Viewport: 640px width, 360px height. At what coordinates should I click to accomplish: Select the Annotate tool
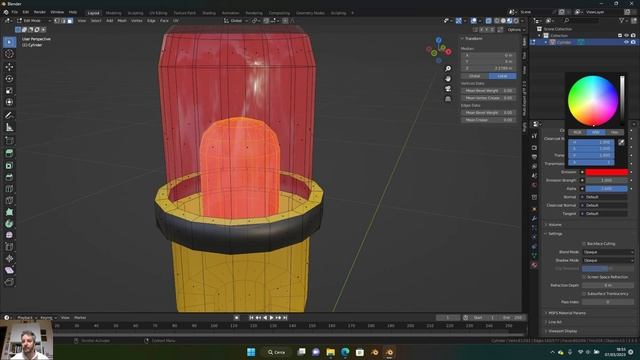point(9,116)
